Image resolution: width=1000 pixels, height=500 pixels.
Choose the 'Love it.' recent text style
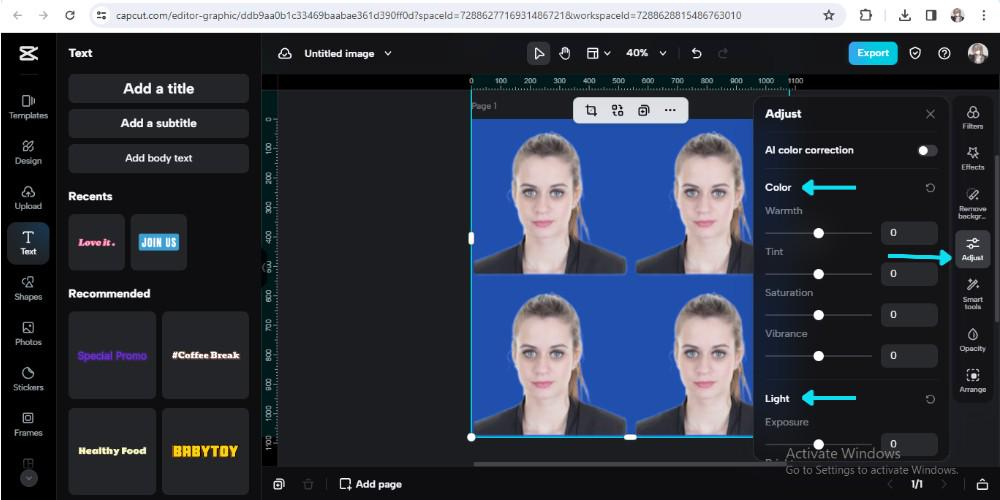pos(97,242)
